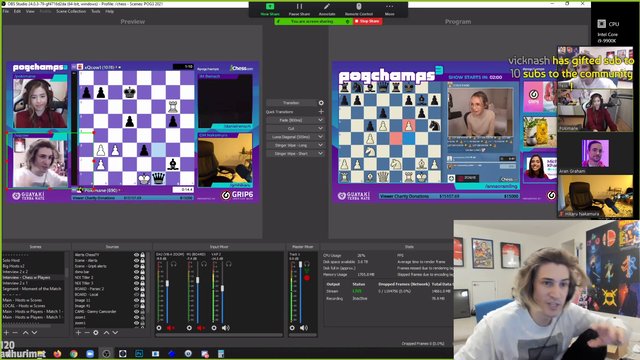This screenshot has width=640, height=360.
Task: Open the Tools menu
Action: click(x=96, y=11)
